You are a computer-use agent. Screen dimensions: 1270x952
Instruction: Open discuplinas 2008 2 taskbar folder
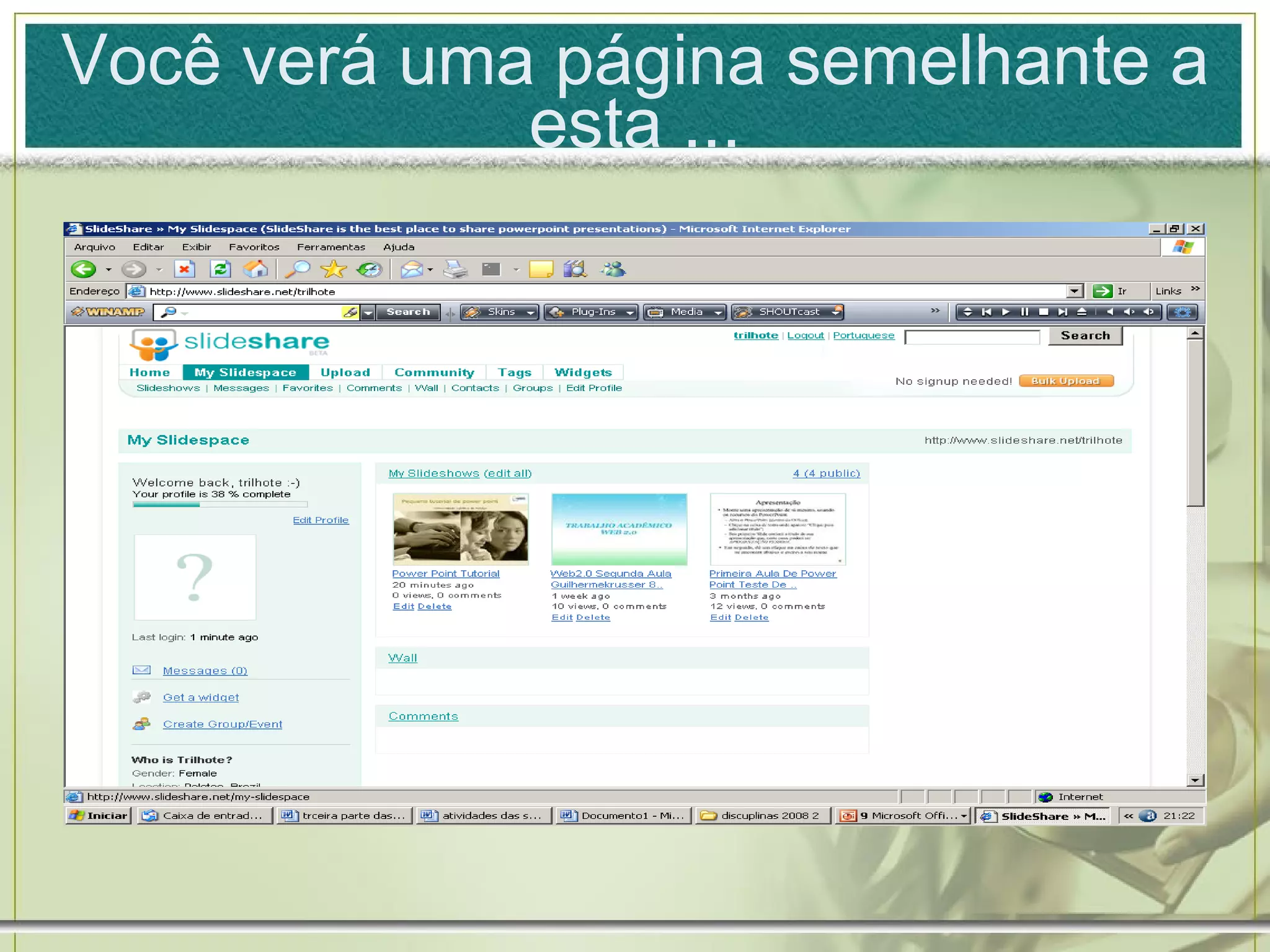[x=763, y=816]
